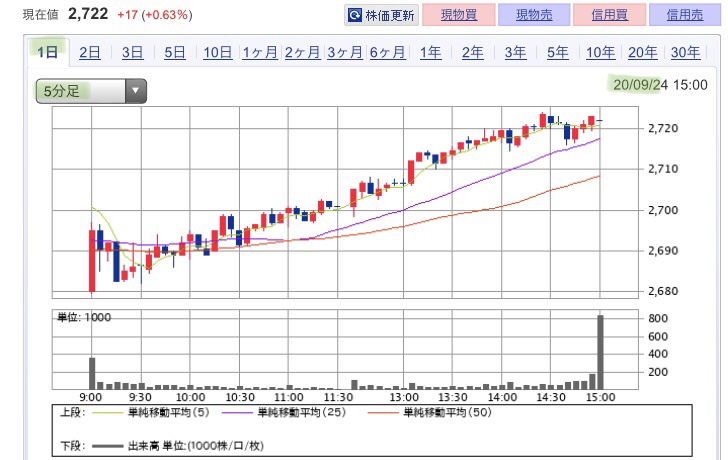Open the 5日 chart range

(175, 52)
